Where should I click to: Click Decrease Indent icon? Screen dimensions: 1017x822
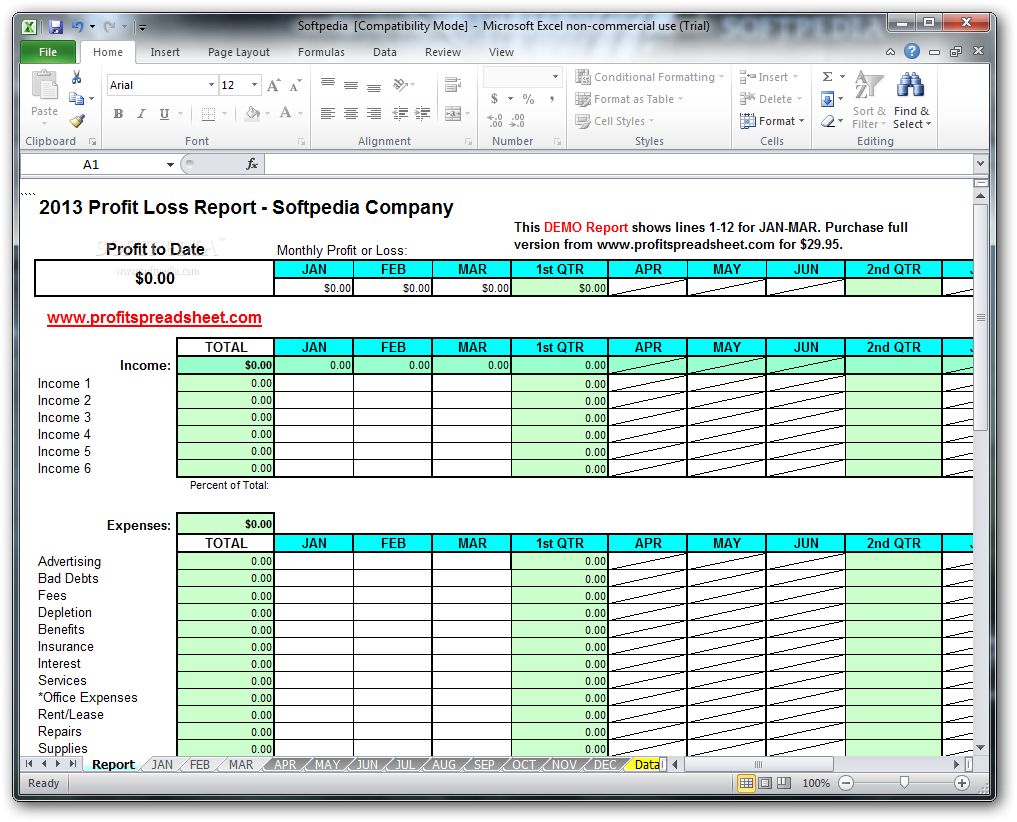click(x=400, y=114)
